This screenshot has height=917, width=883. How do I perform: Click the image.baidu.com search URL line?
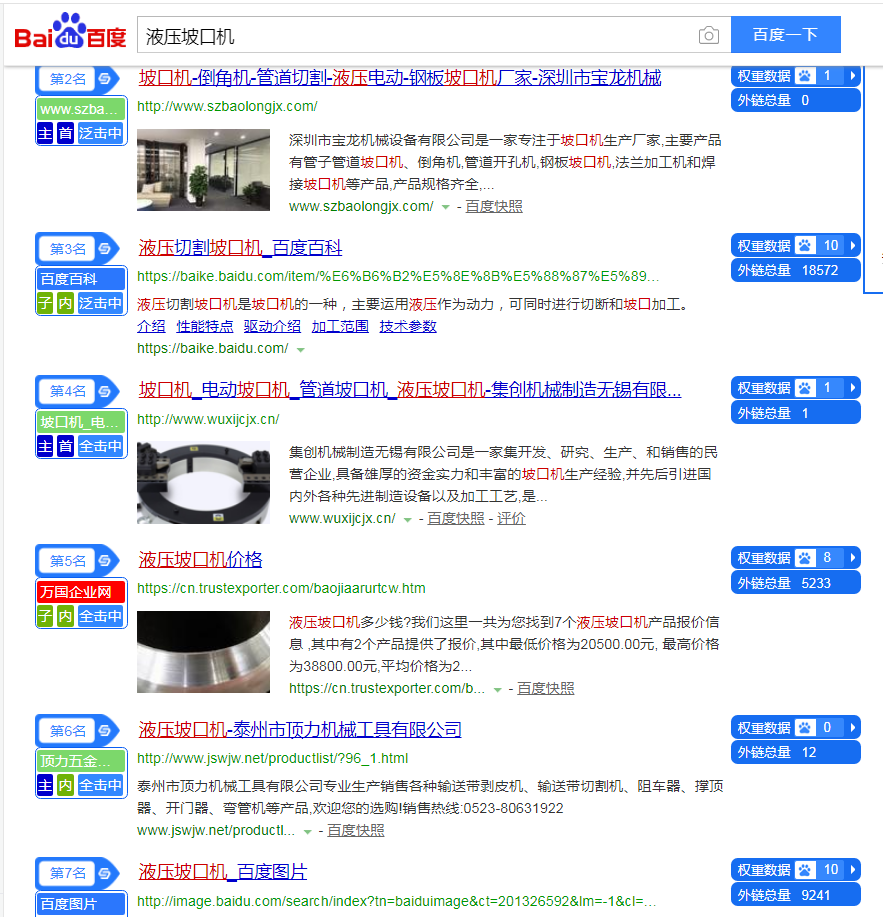(396, 901)
